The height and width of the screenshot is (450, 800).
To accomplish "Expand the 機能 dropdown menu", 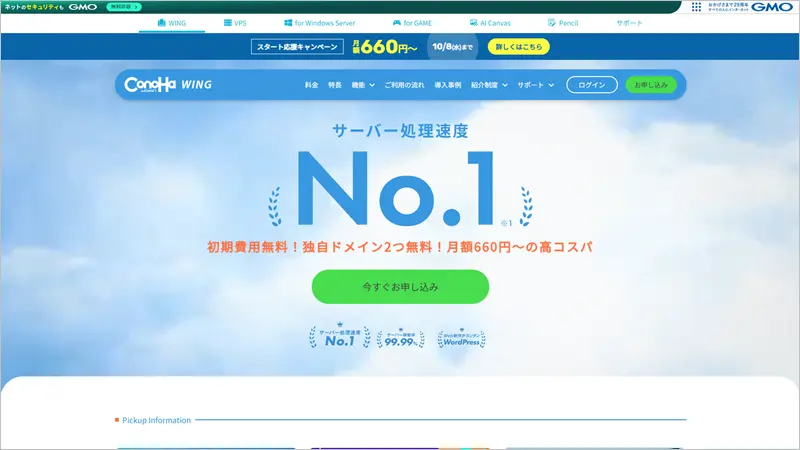I will pyautogui.click(x=362, y=85).
